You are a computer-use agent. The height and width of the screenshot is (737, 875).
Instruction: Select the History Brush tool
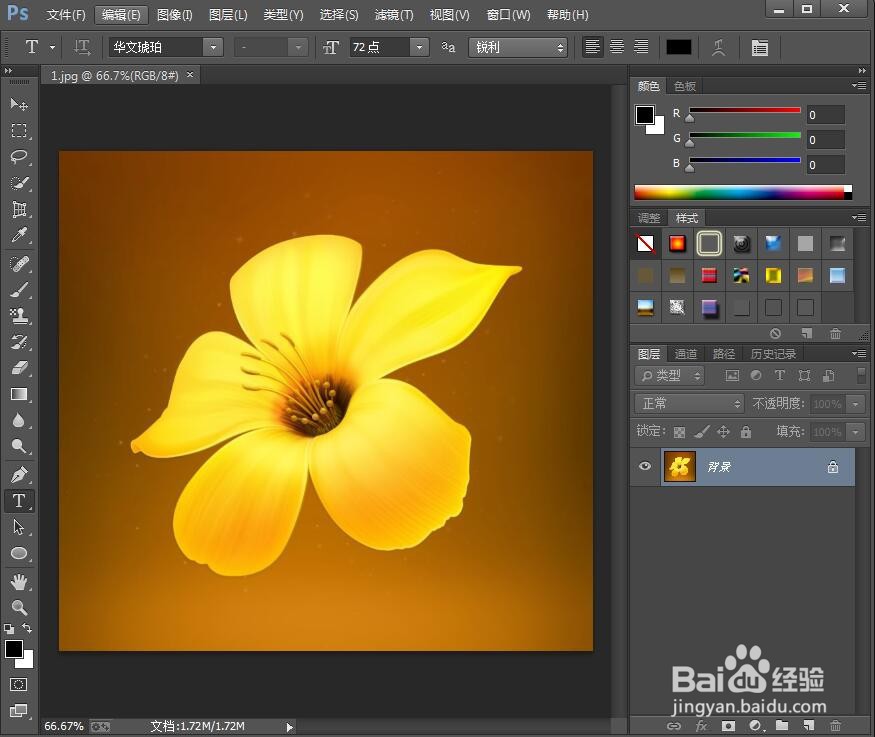click(19, 342)
